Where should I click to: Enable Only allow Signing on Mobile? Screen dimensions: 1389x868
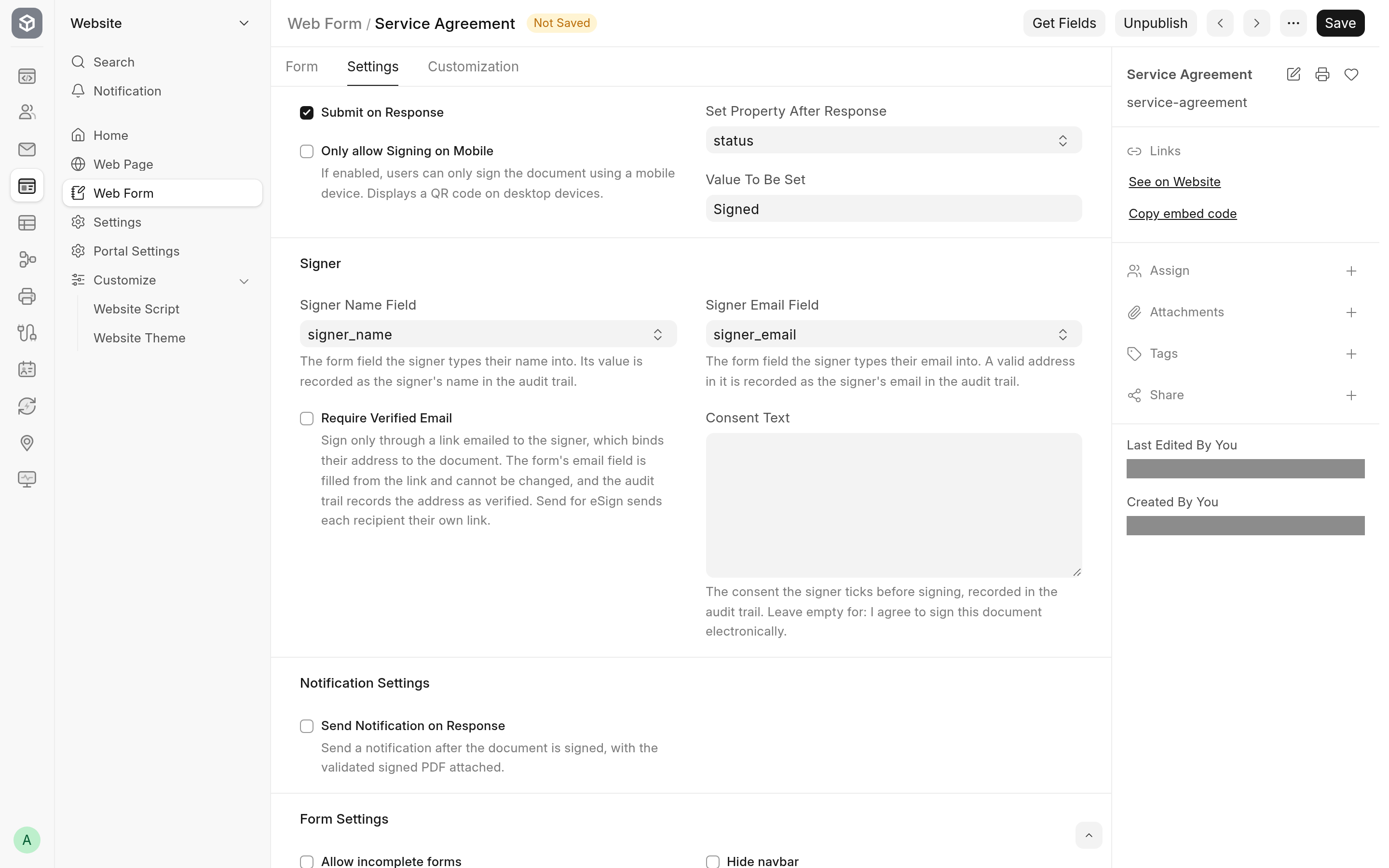(x=307, y=151)
